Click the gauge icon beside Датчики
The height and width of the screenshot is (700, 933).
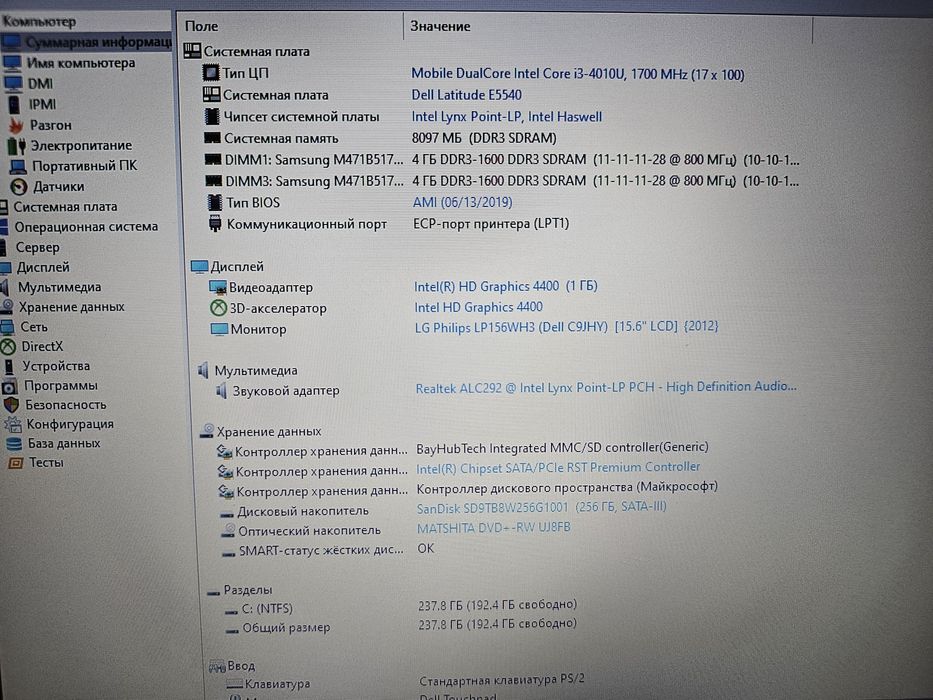coord(19,187)
